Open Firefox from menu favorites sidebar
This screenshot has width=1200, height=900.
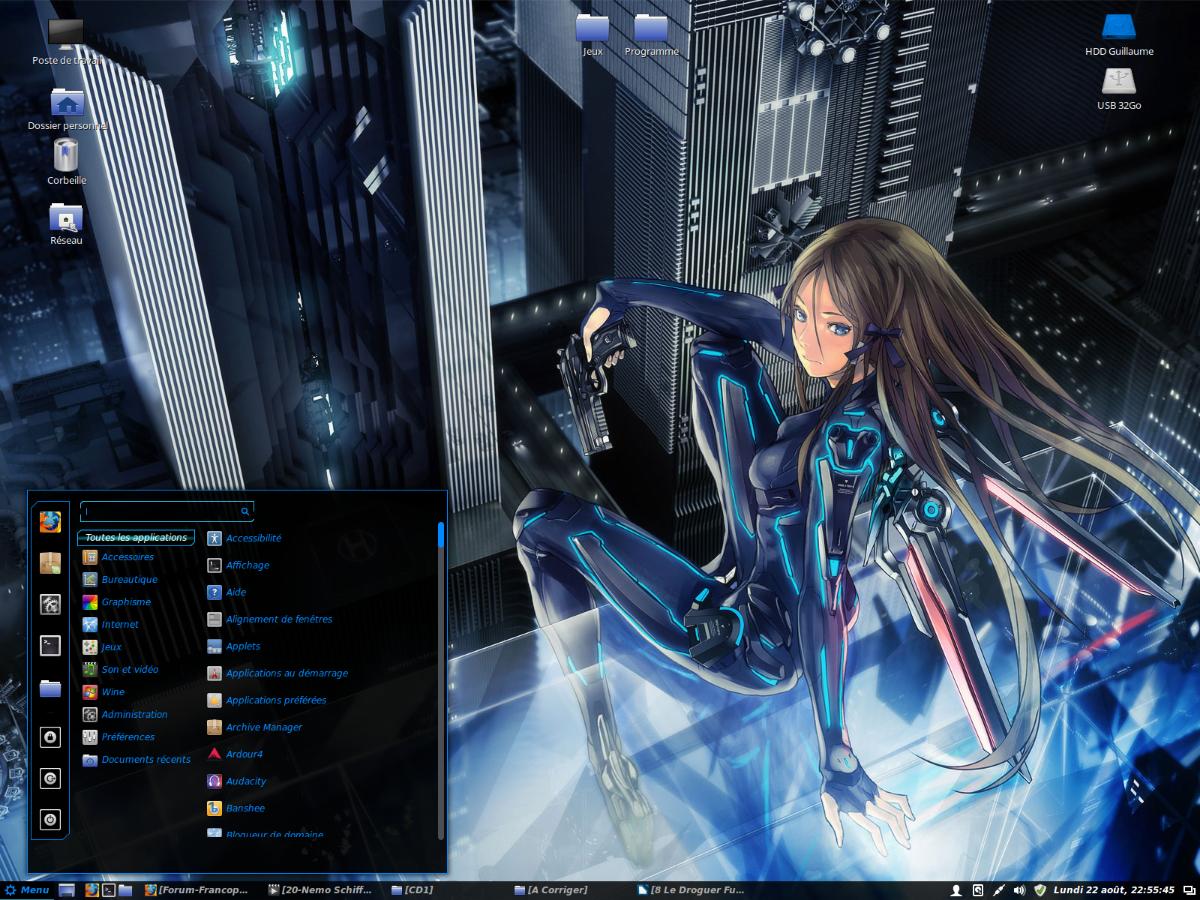click(x=50, y=522)
